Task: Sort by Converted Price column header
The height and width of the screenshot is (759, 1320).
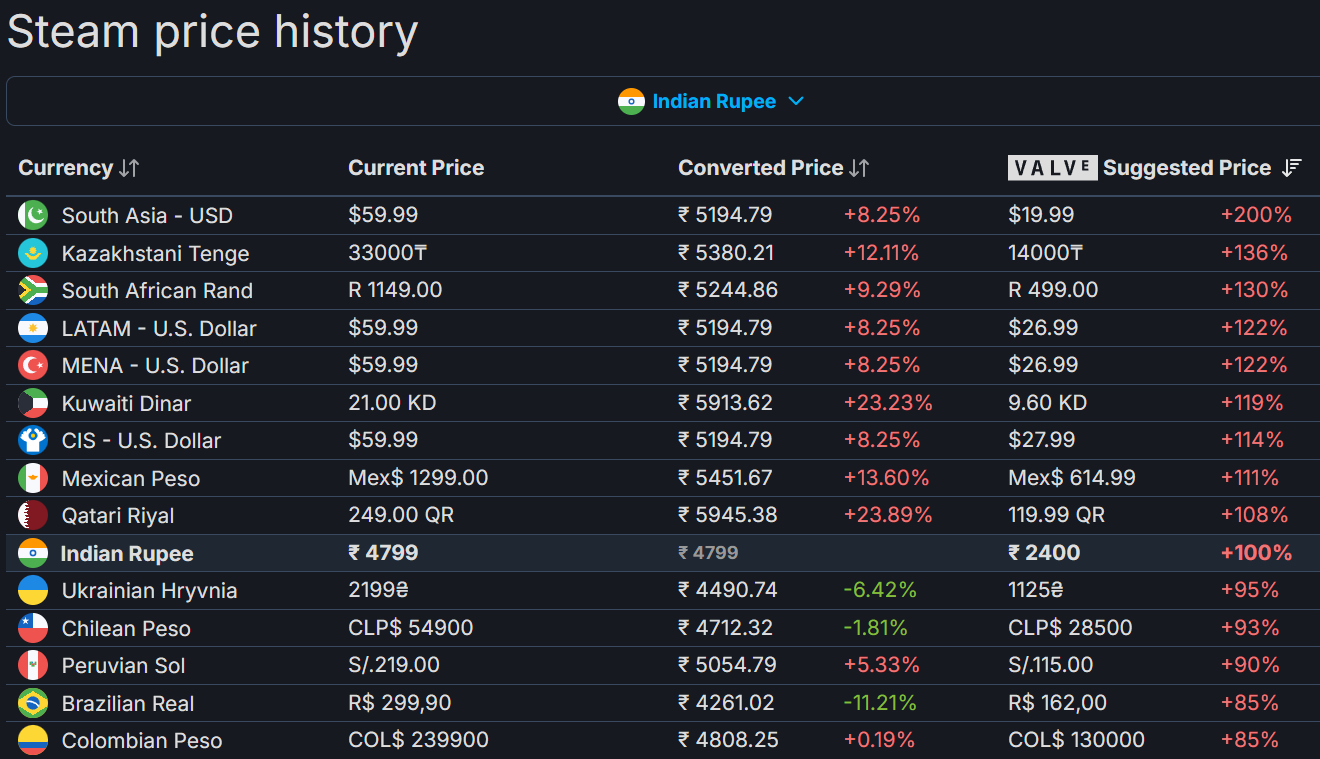Action: (x=774, y=168)
